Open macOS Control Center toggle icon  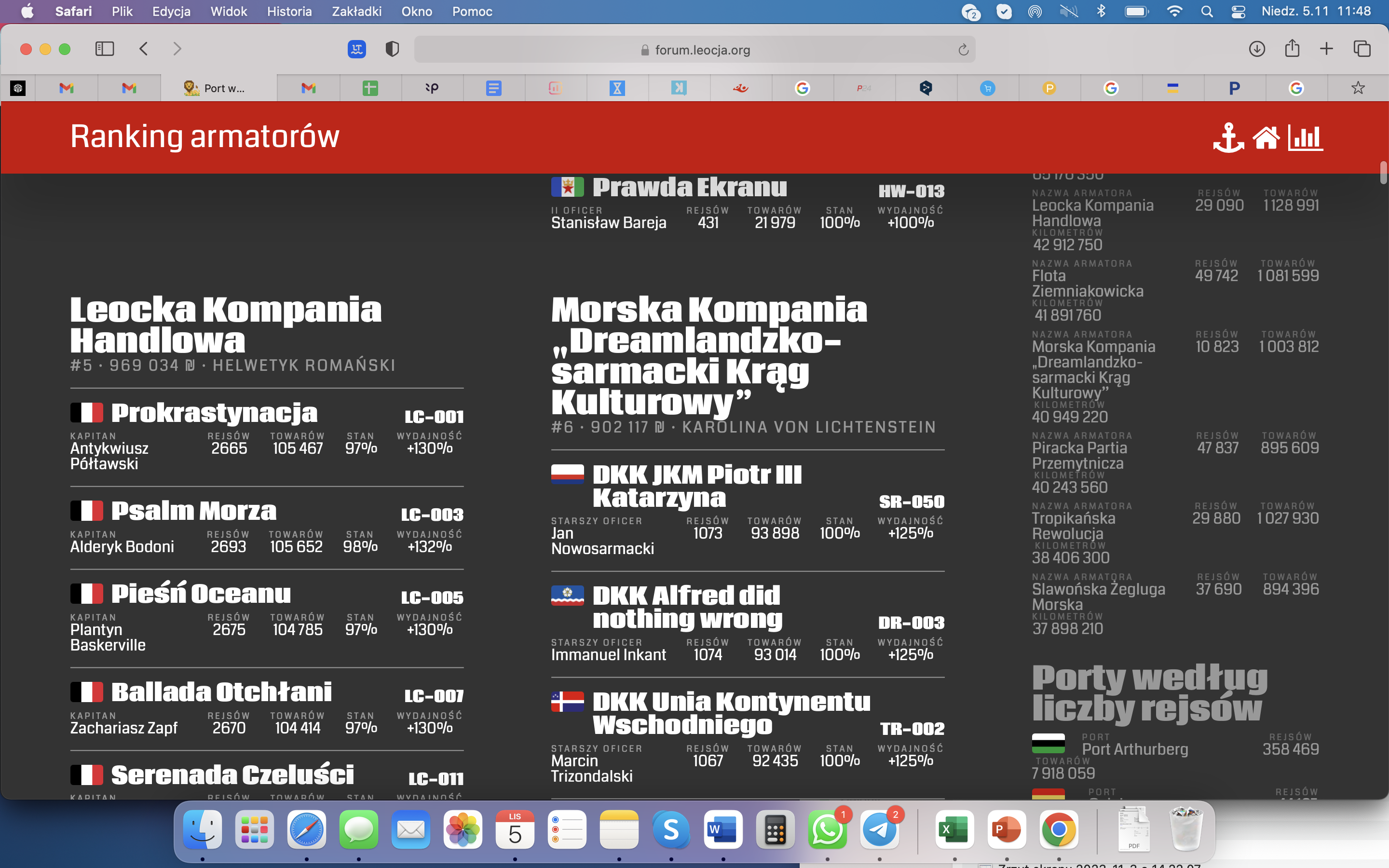pyautogui.click(x=1238, y=12)
